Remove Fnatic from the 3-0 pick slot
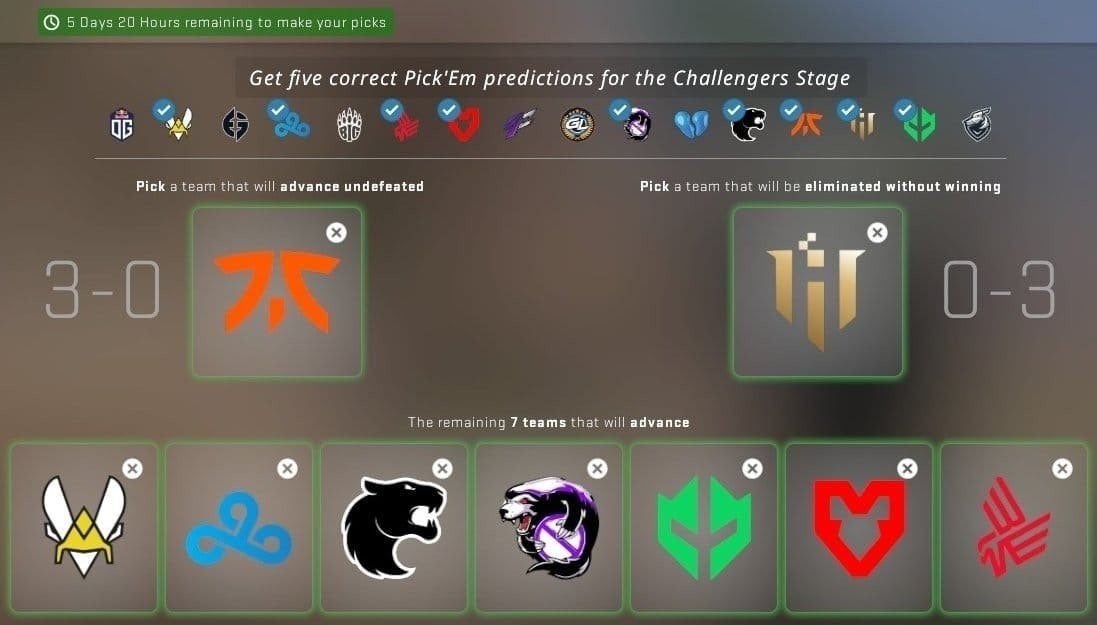 tap(337, 232)
